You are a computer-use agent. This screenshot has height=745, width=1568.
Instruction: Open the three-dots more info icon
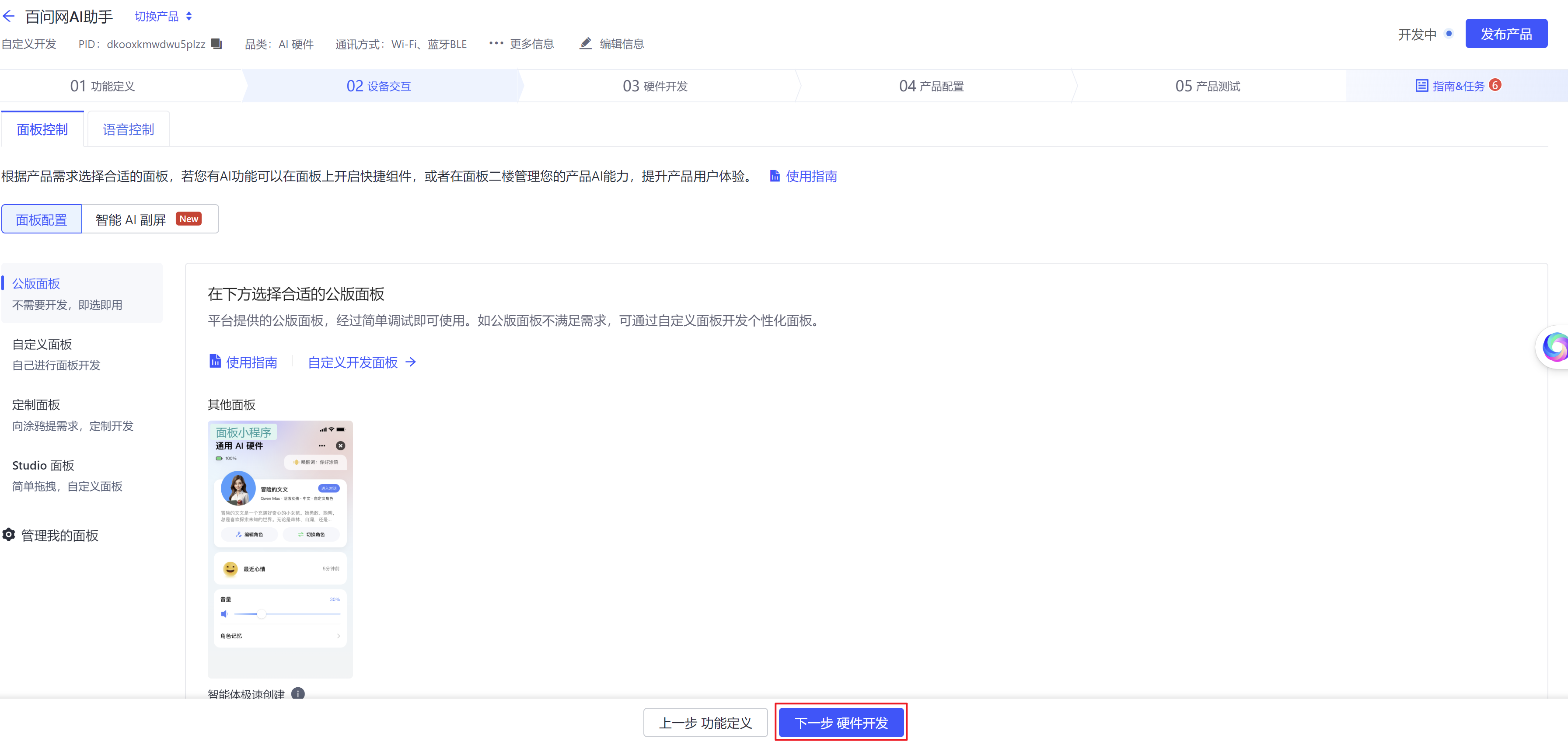click(x=496, y=43)
